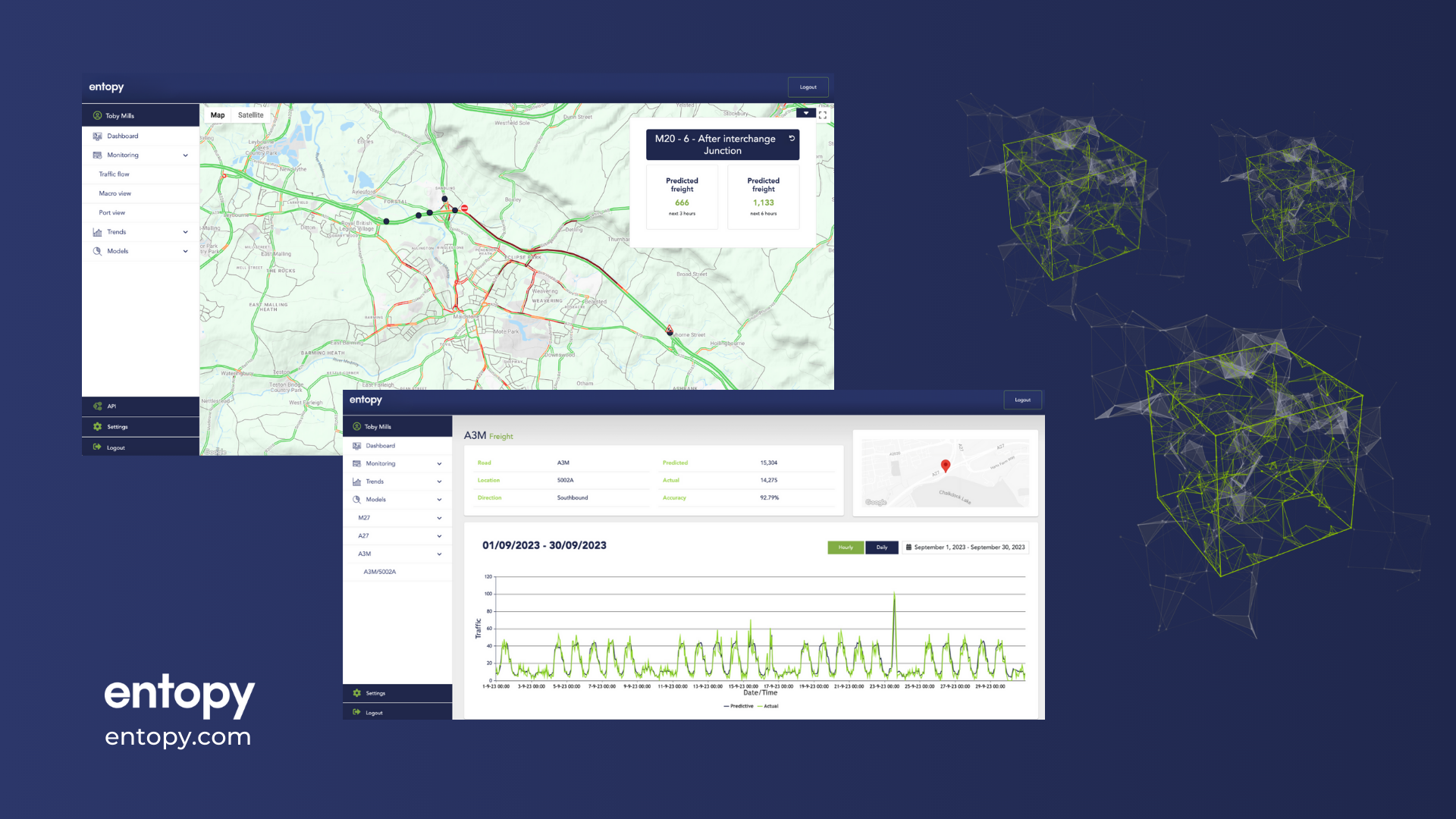Click the Predicted value 15,304
Viewport: 1456px width, 819px height.
(x=769, y=463)
